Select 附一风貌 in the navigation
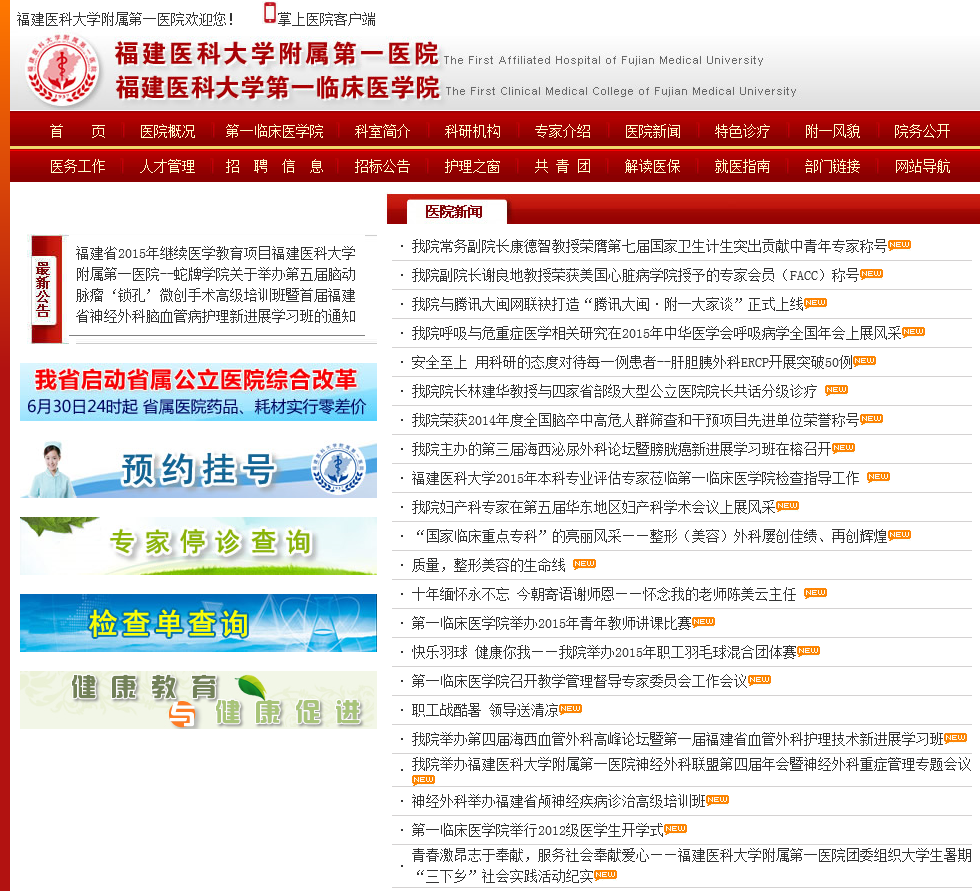The image size is (980, 891). (832, 131)
